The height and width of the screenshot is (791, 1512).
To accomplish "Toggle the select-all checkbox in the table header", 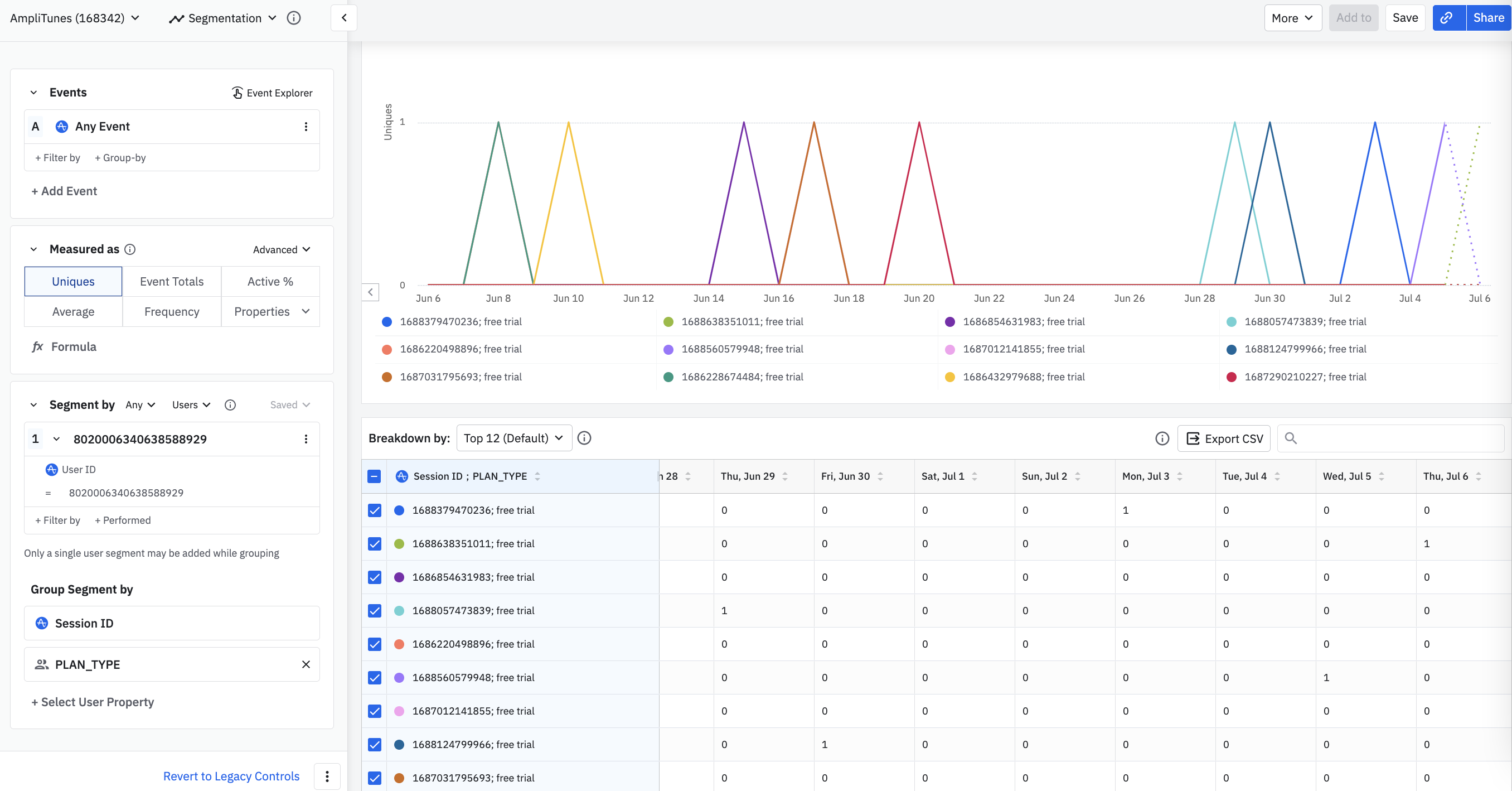I will click(375, 476).
